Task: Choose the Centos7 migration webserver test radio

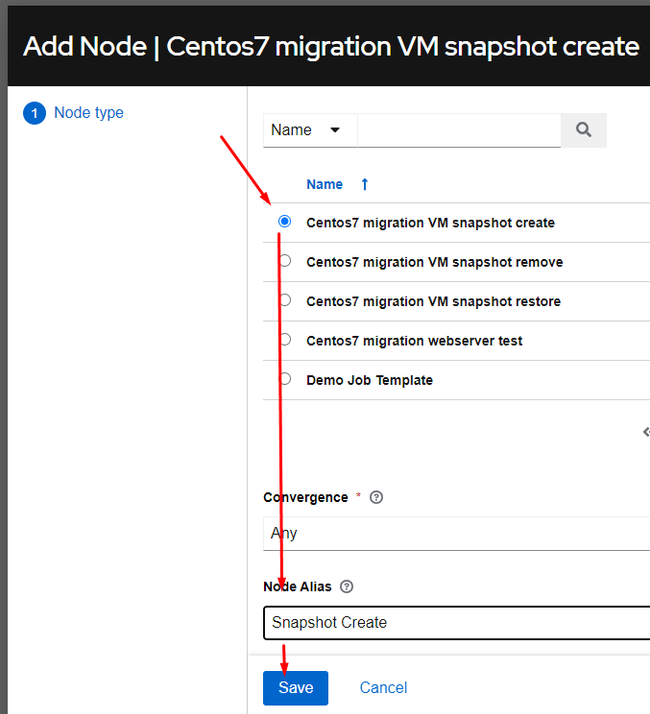Action: 285,340
